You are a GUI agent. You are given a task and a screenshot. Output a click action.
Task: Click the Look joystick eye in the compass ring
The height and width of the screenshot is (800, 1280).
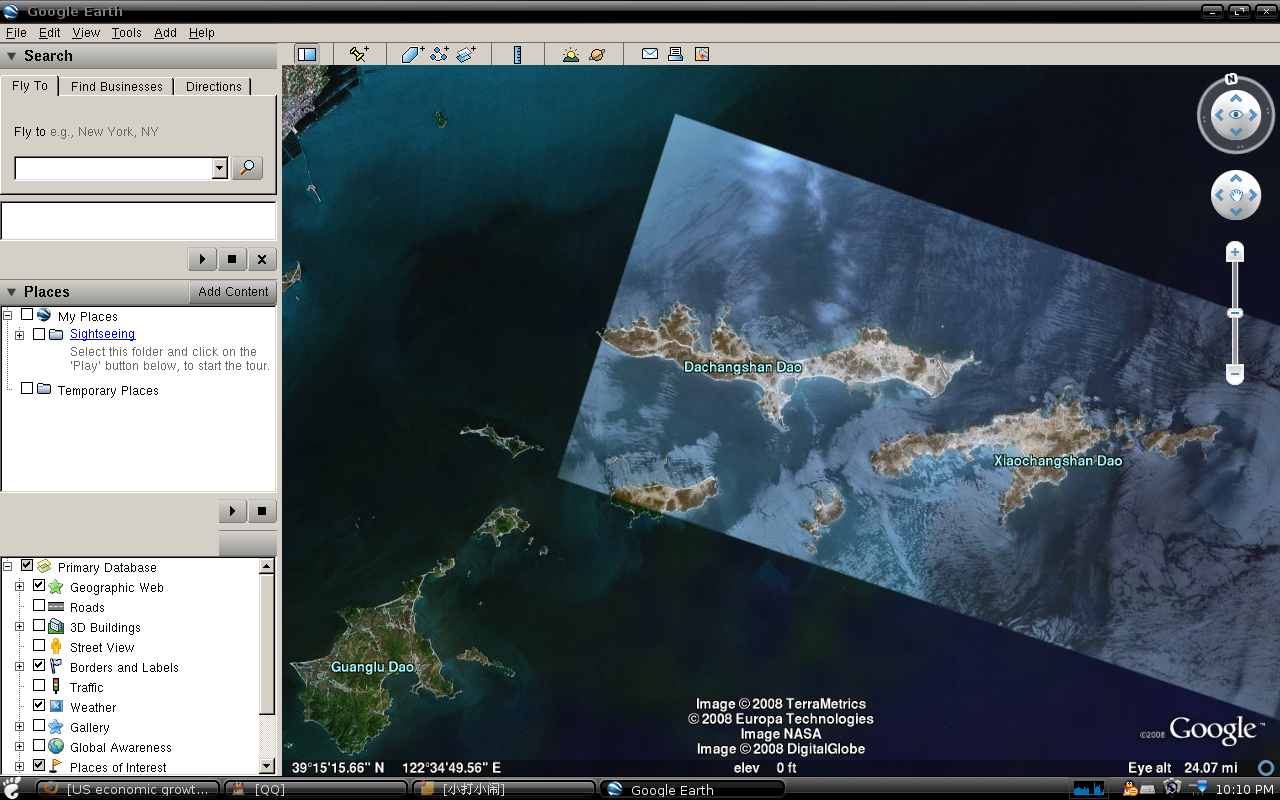1236,115
